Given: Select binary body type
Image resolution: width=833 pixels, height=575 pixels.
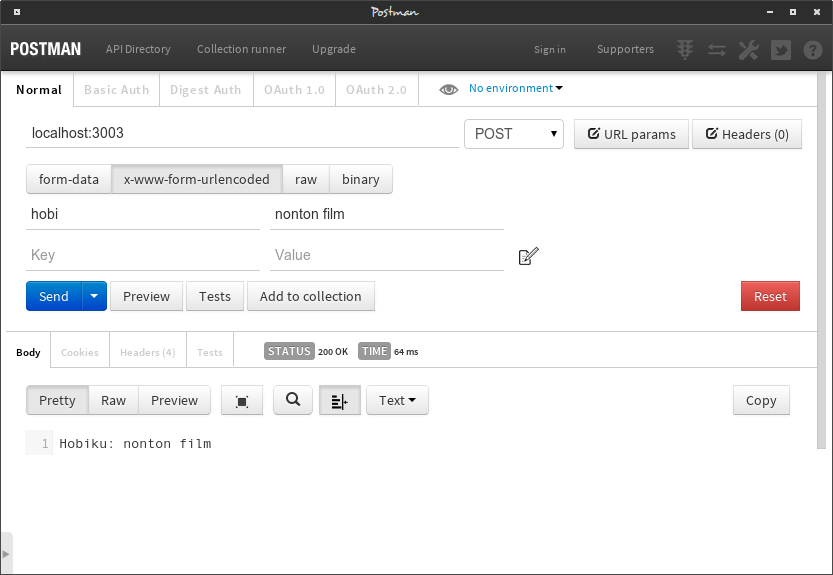Looking at the screenshot, I should 361,179.
